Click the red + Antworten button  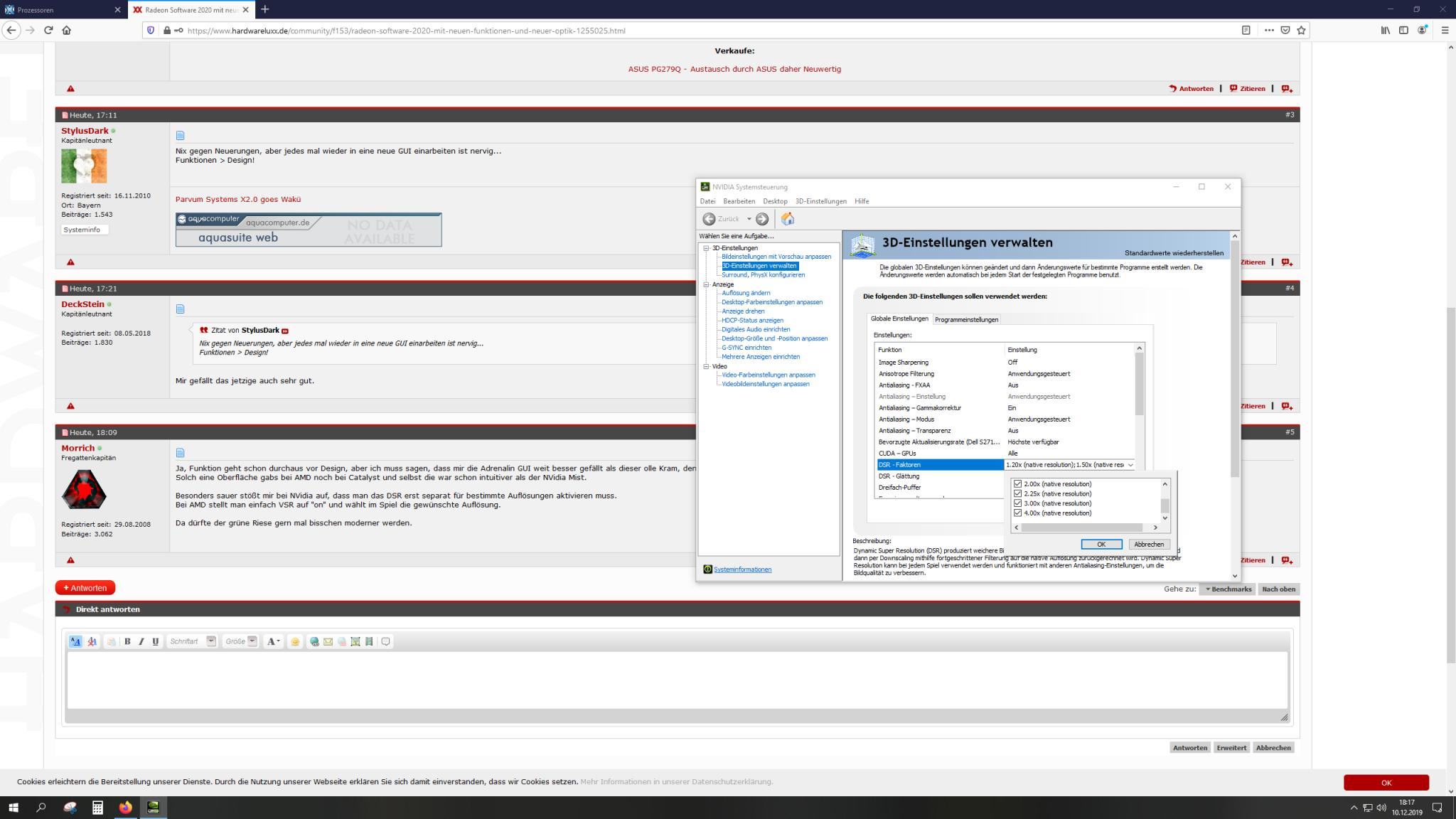click(x=85, y=588)
